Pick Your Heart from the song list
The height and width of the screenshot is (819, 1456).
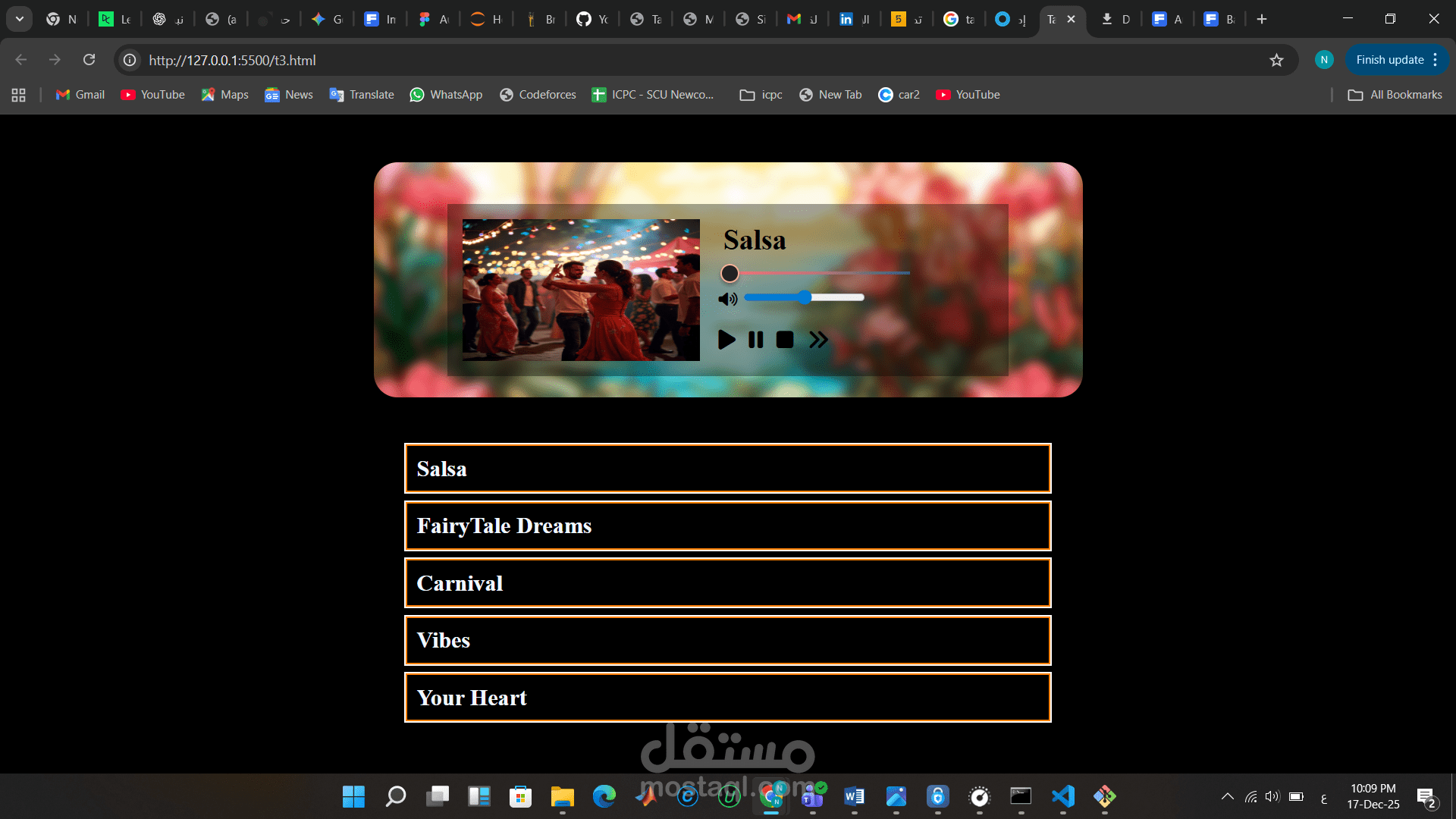pos(728,698)
